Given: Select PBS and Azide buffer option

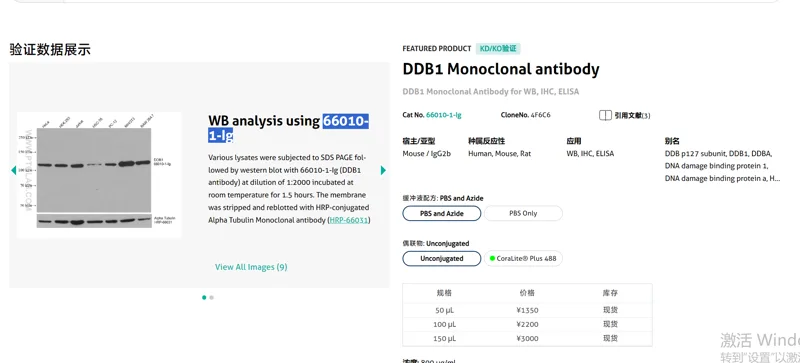Looking at the screenshot, I should (442, 213).
